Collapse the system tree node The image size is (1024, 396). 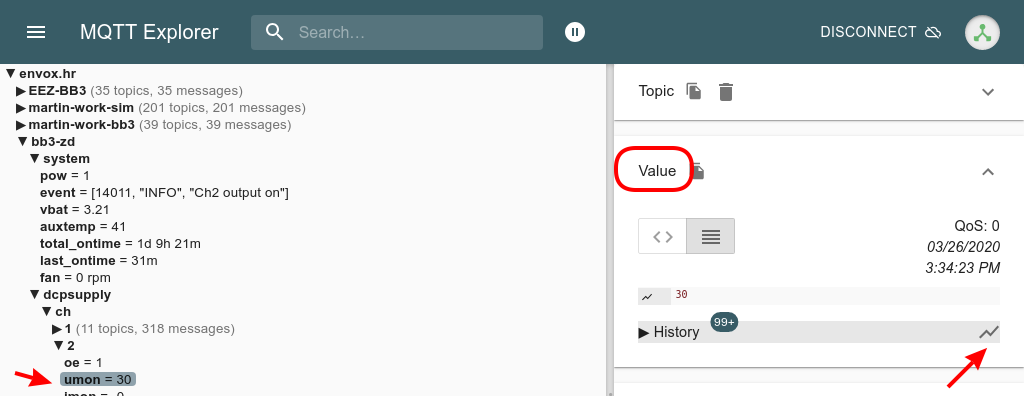pyautogui.click(x=35, y=158)
